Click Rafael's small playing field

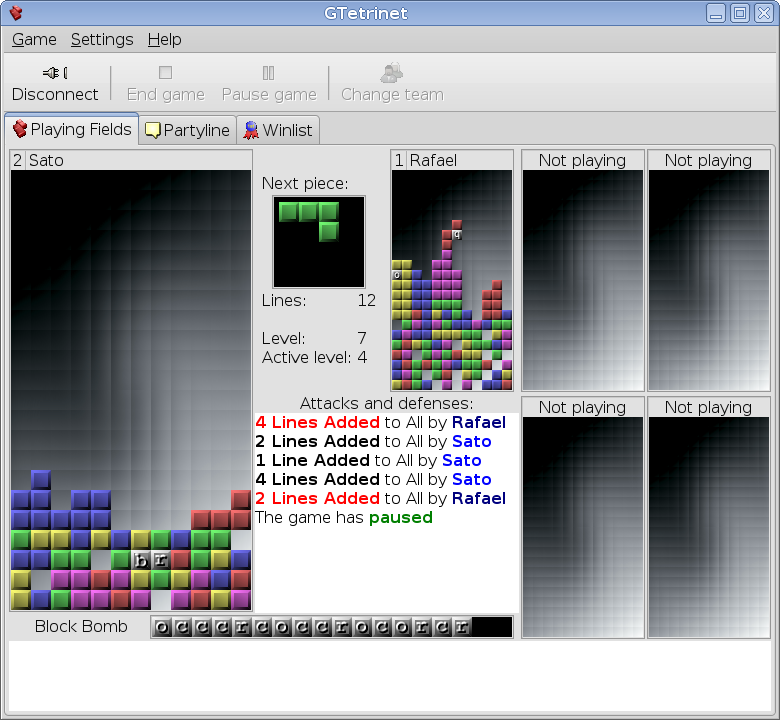pyautogui.click(x=452, y=280)
